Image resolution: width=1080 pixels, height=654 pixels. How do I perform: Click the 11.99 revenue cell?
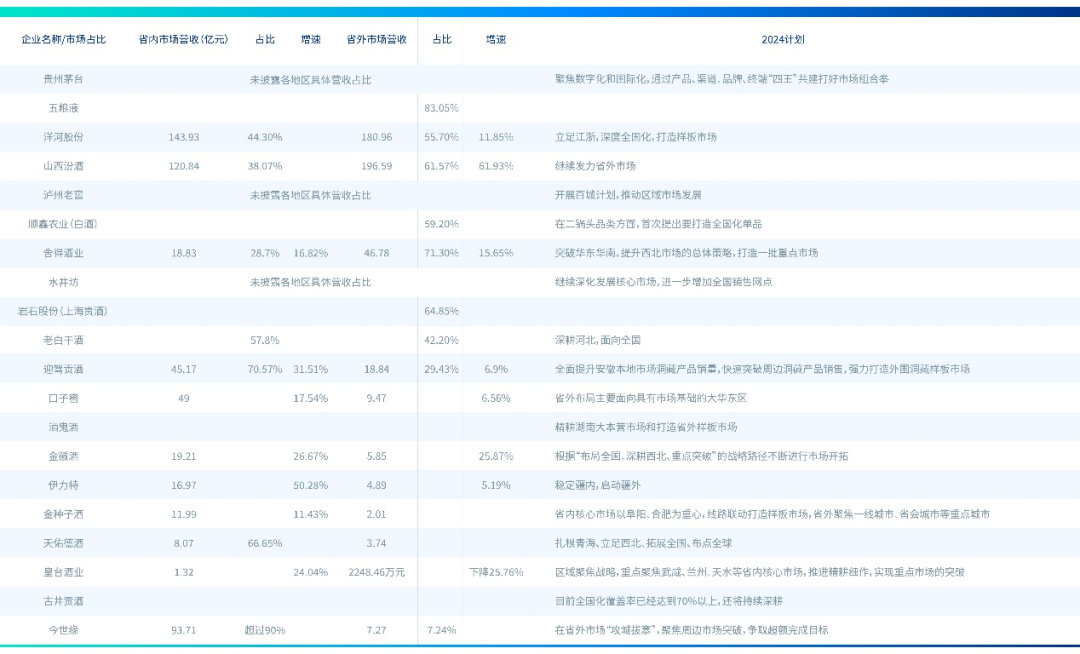point(184,514)
